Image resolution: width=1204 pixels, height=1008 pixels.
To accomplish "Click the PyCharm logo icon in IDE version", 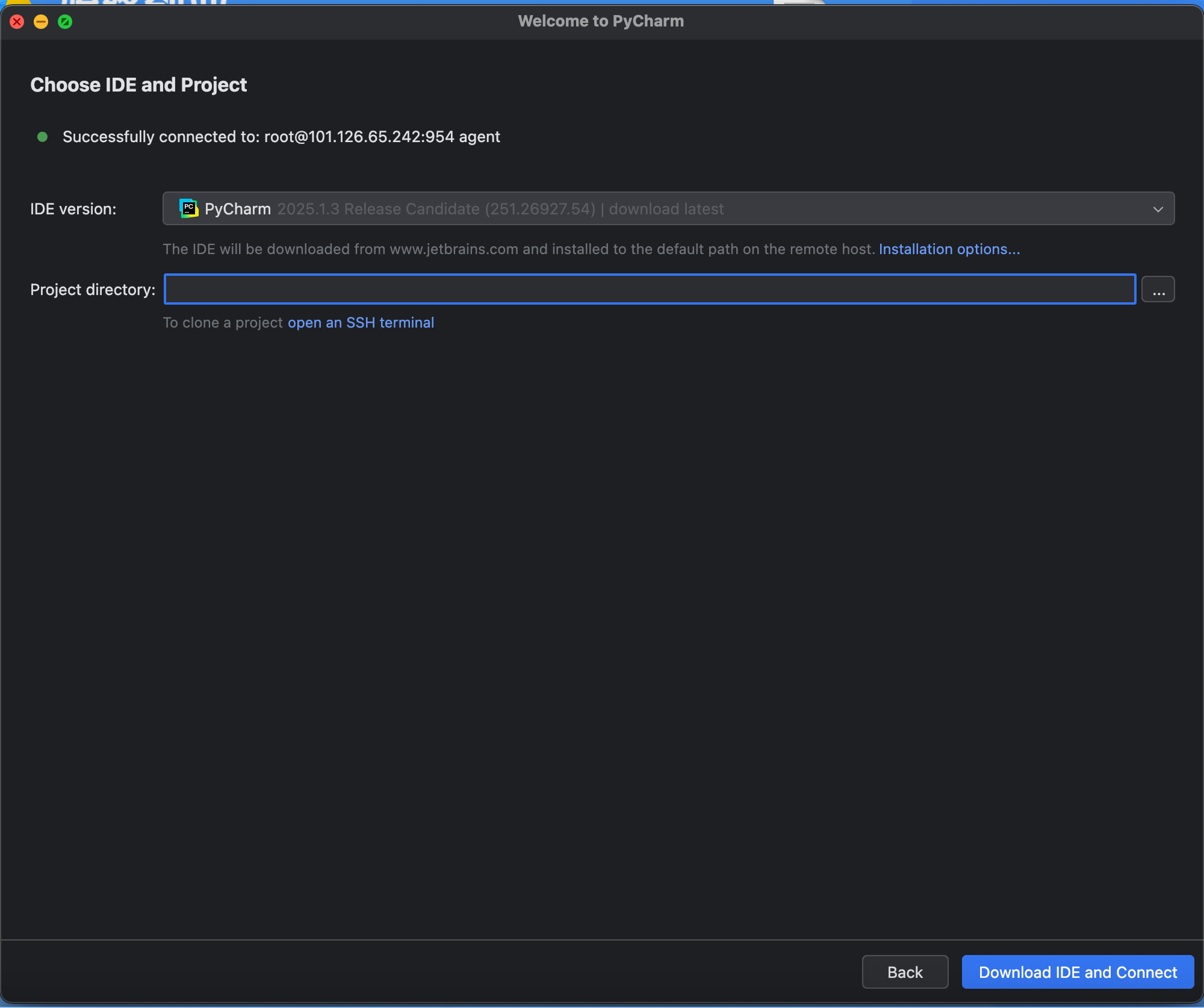I will point(188,209).
